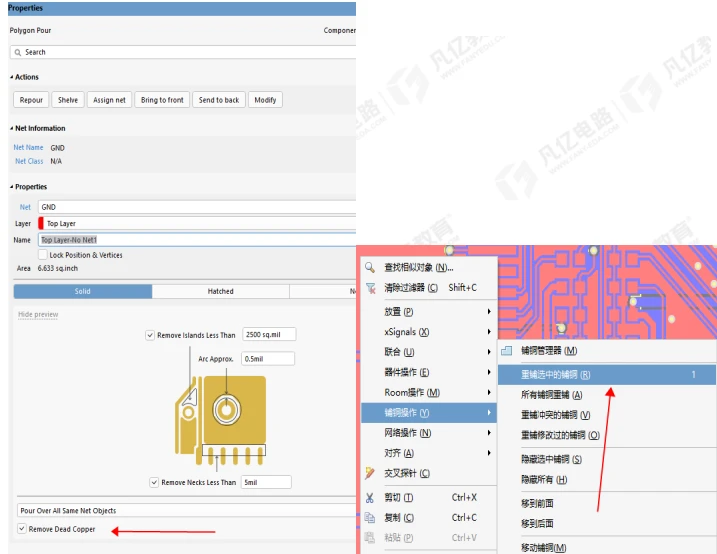Choose 所有铺铜重铺 (A) entry

pyautogui.click(x=607, y=395)
